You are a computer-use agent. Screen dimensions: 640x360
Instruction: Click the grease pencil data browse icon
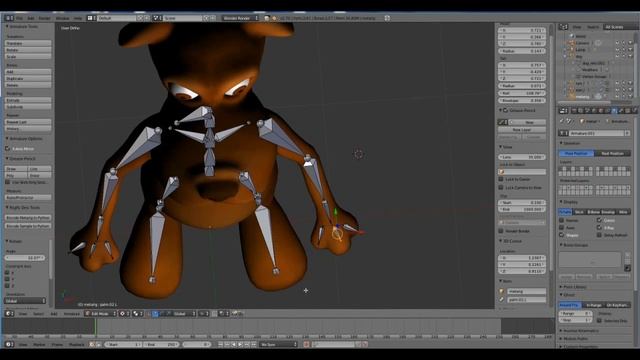[x=503, y=122]
